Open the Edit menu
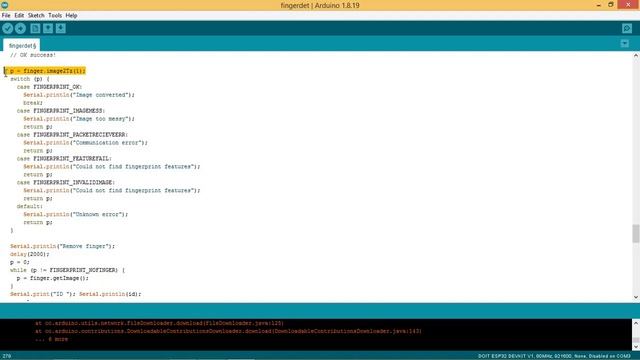The width and height of the screenshot is (640, 360). tap(19, 16)
